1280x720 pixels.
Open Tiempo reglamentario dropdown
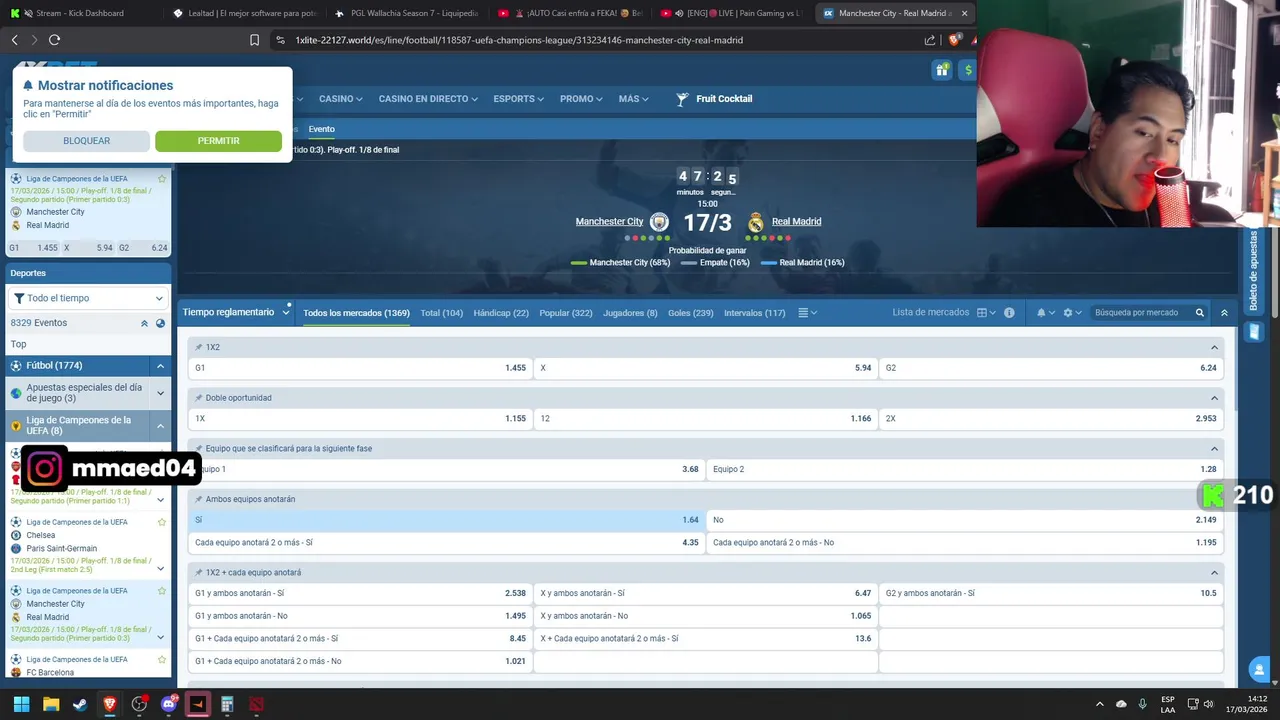(236, 313)
